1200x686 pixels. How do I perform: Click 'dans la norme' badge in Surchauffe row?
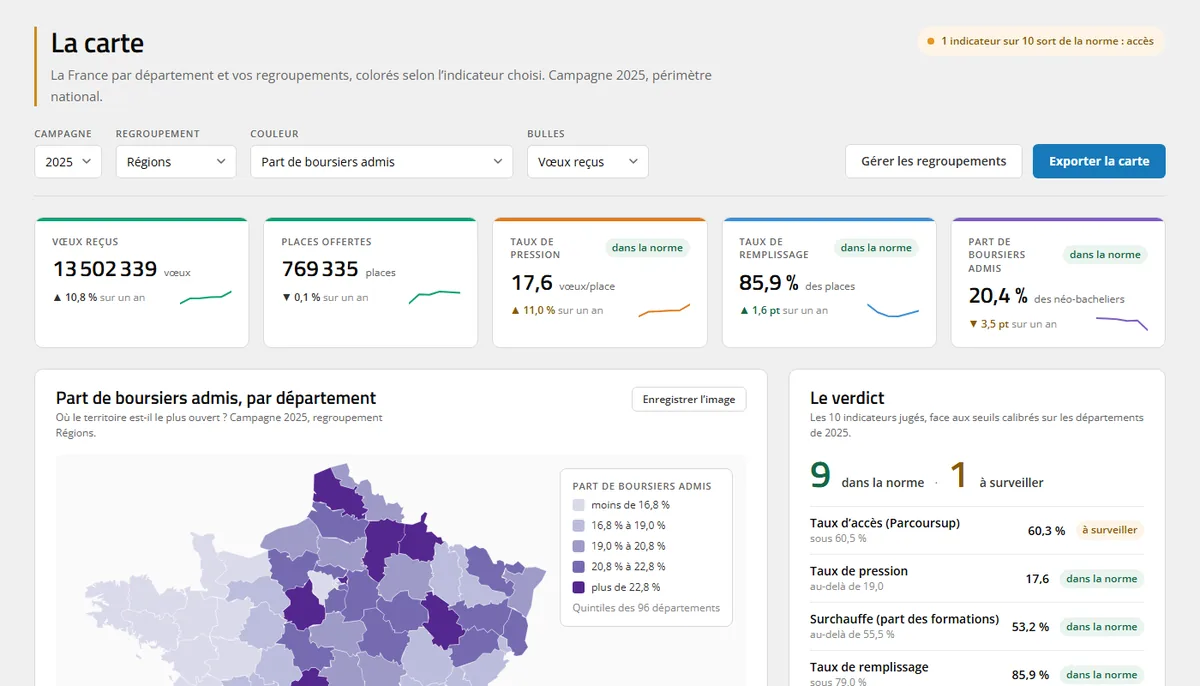pyautogui.click(x=1101, y=627)
